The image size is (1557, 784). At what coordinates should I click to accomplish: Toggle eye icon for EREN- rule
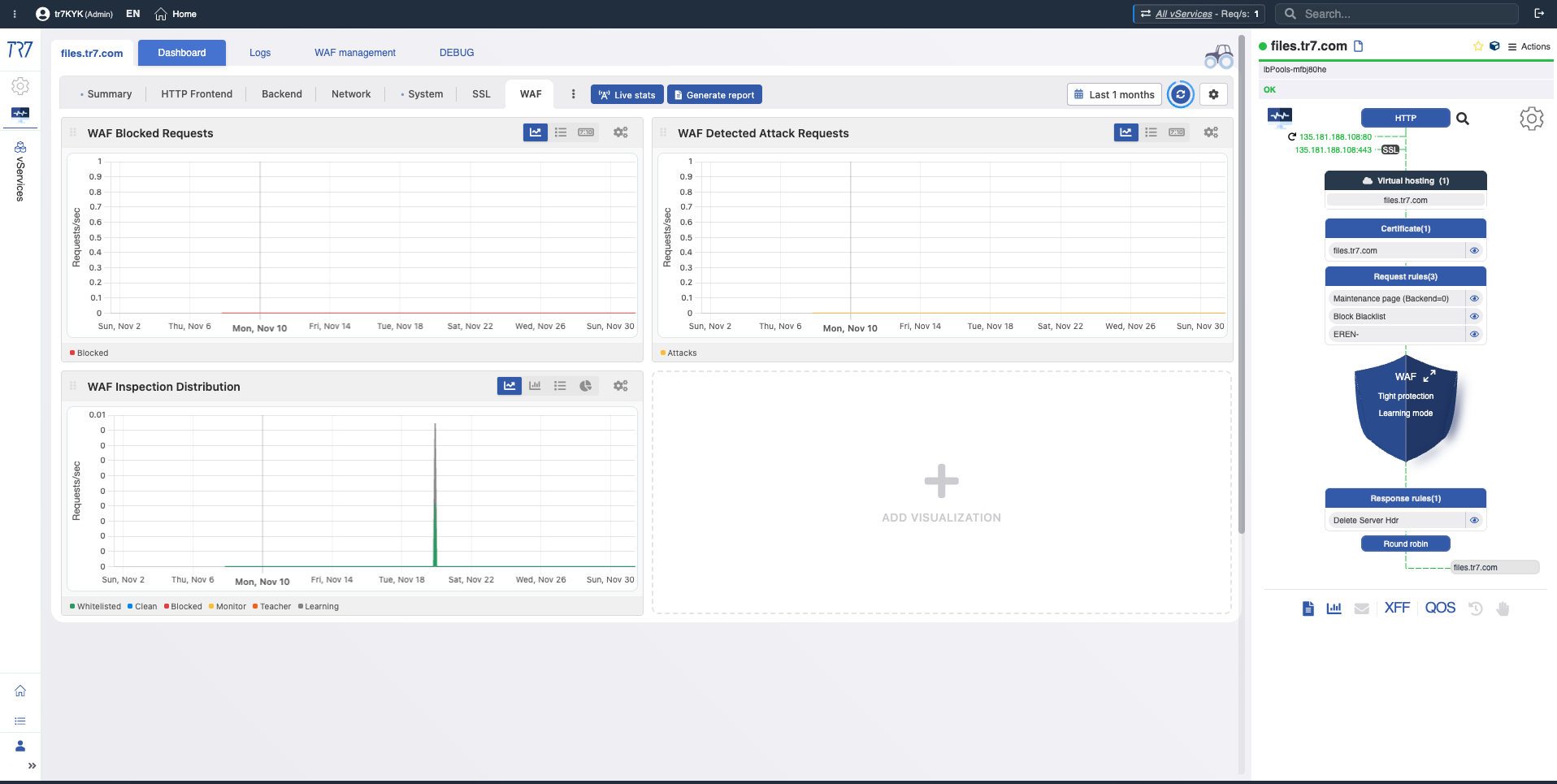tap(1475, 334)
